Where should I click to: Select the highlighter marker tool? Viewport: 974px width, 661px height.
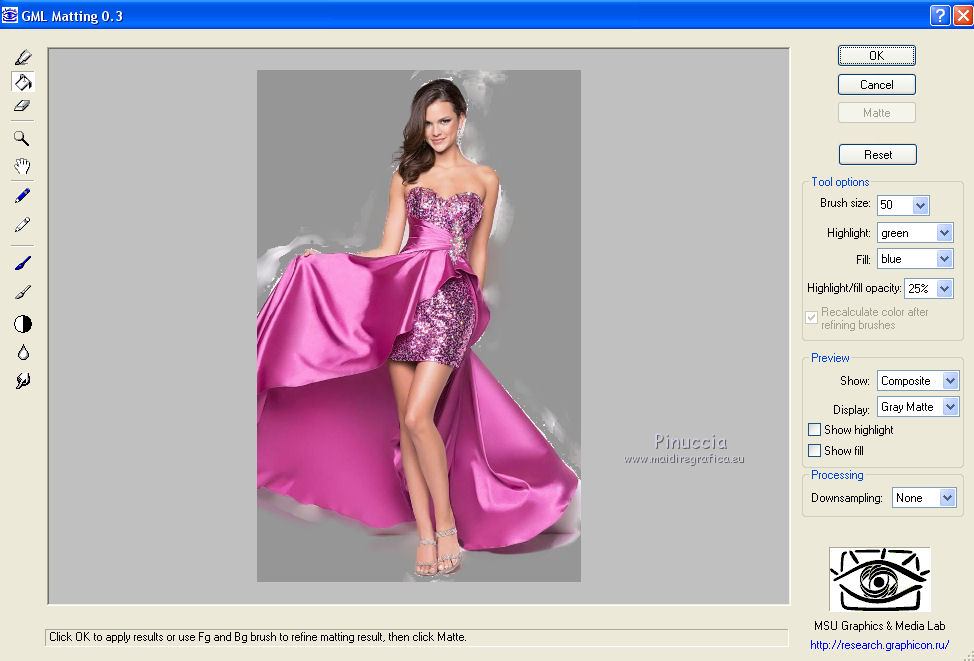22,58
